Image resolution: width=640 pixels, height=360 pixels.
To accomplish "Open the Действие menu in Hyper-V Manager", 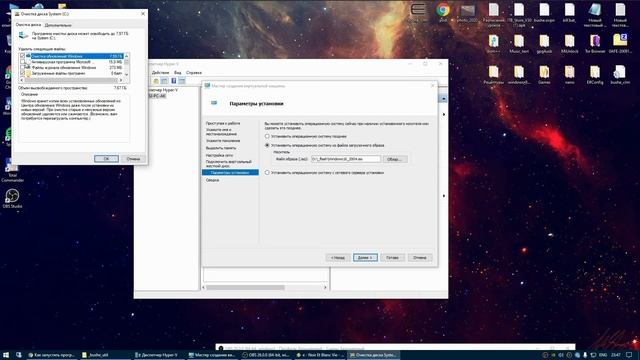I will [x=160, y=73].
